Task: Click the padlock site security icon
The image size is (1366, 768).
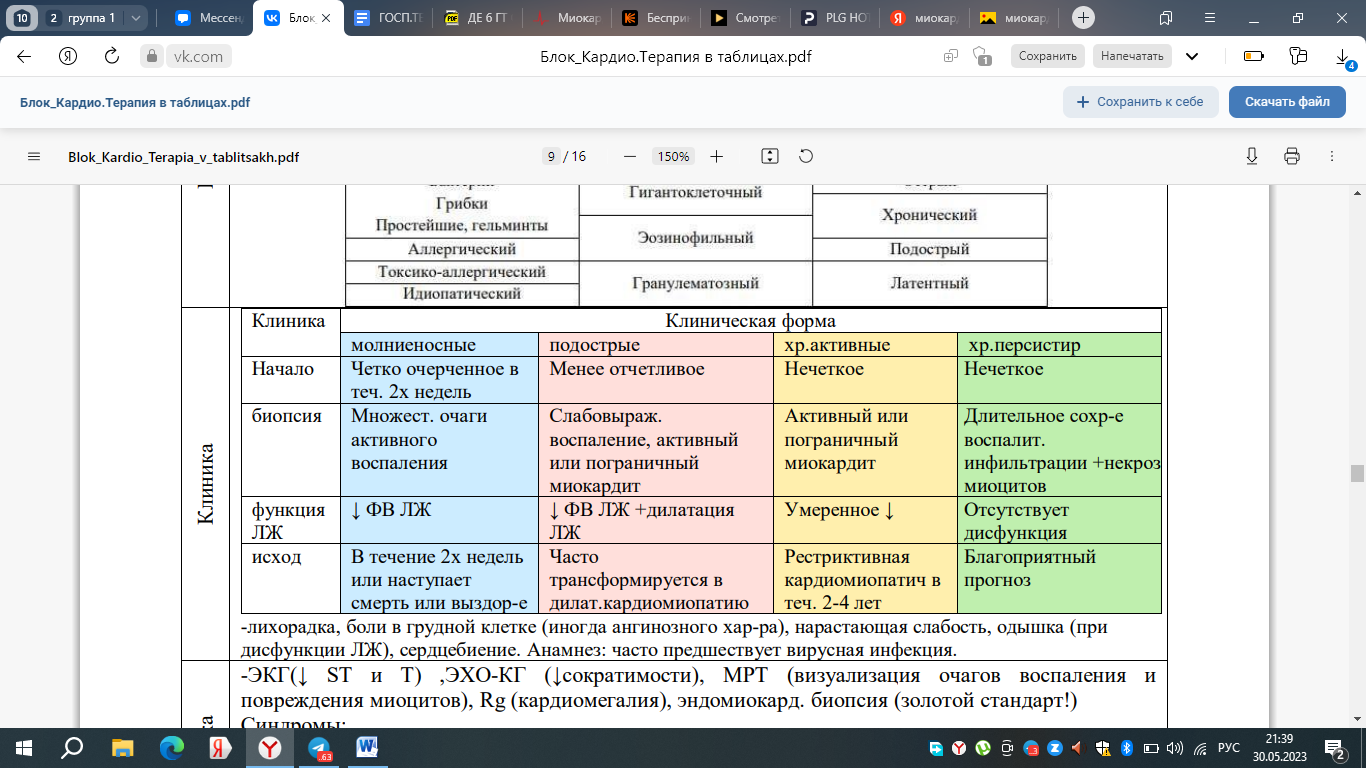Action: tap(151, 57)
